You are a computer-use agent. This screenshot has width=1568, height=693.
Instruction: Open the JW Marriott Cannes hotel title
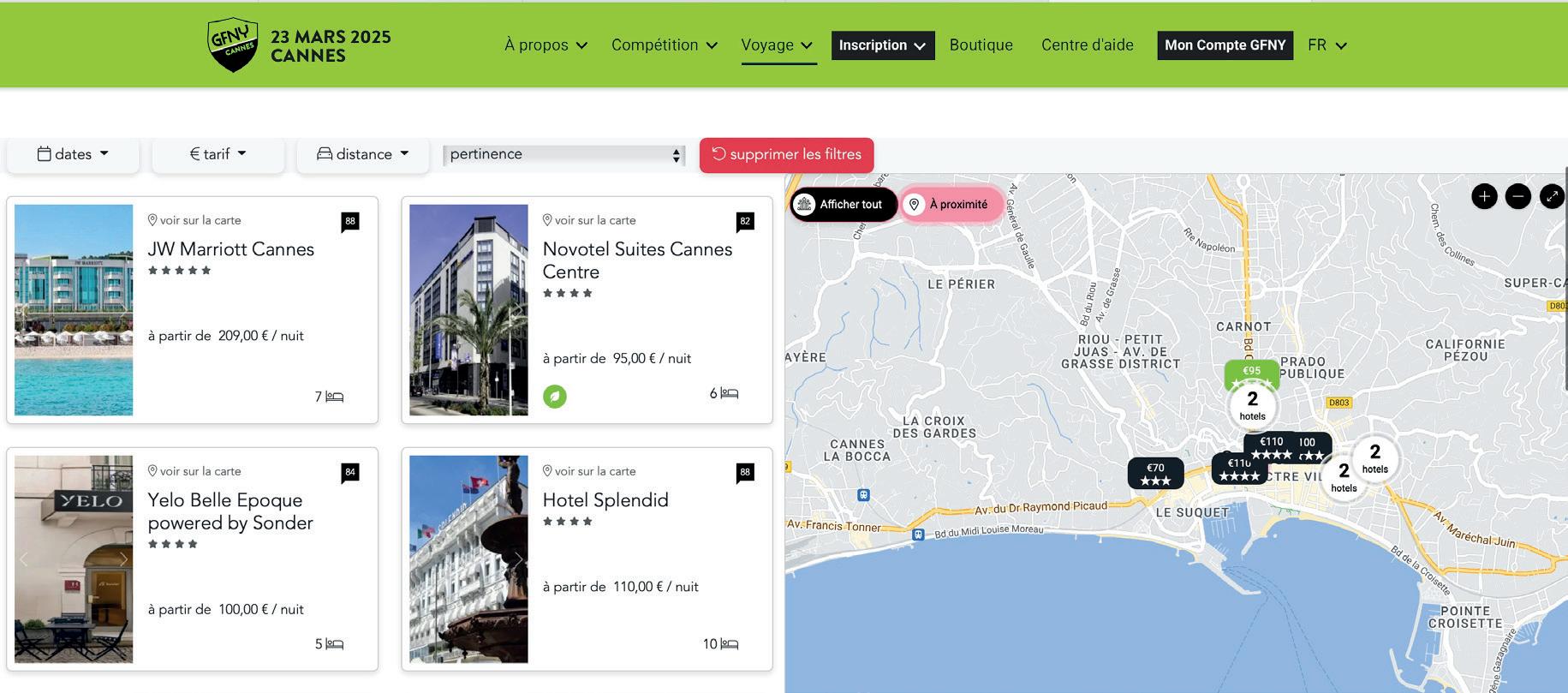coord(231,249)
